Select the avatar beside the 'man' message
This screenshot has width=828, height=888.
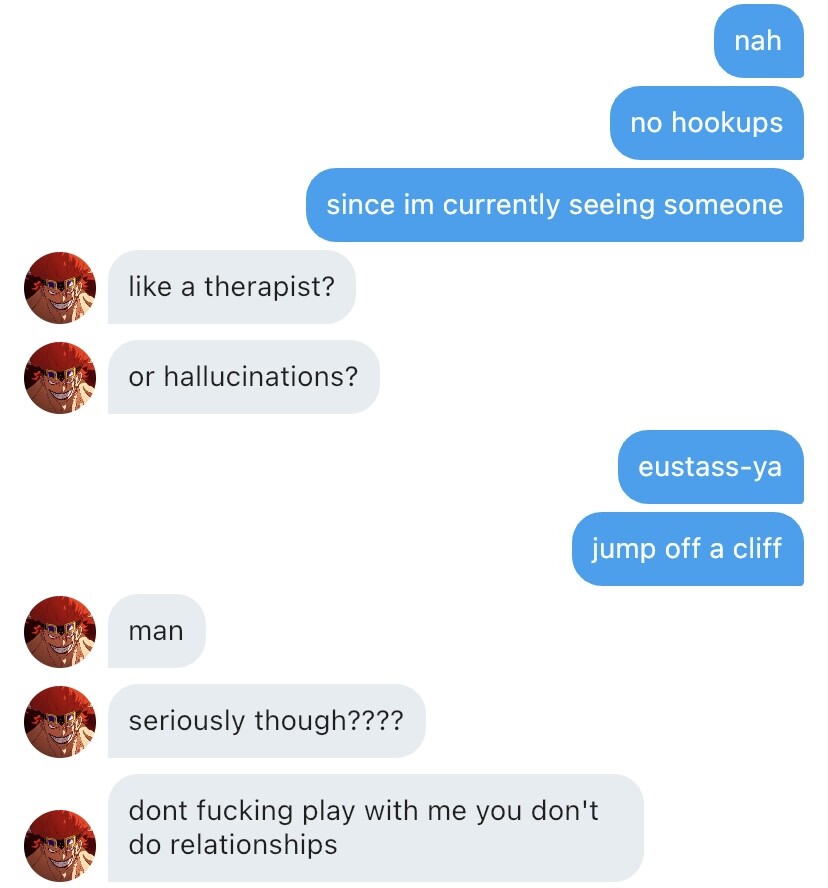(x=59, y=631)
